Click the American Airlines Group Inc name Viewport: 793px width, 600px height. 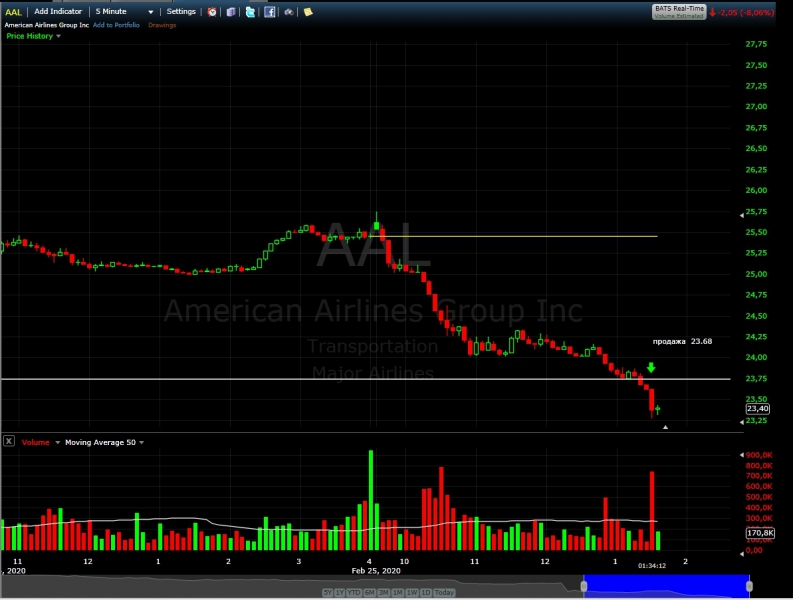(47, 25)
